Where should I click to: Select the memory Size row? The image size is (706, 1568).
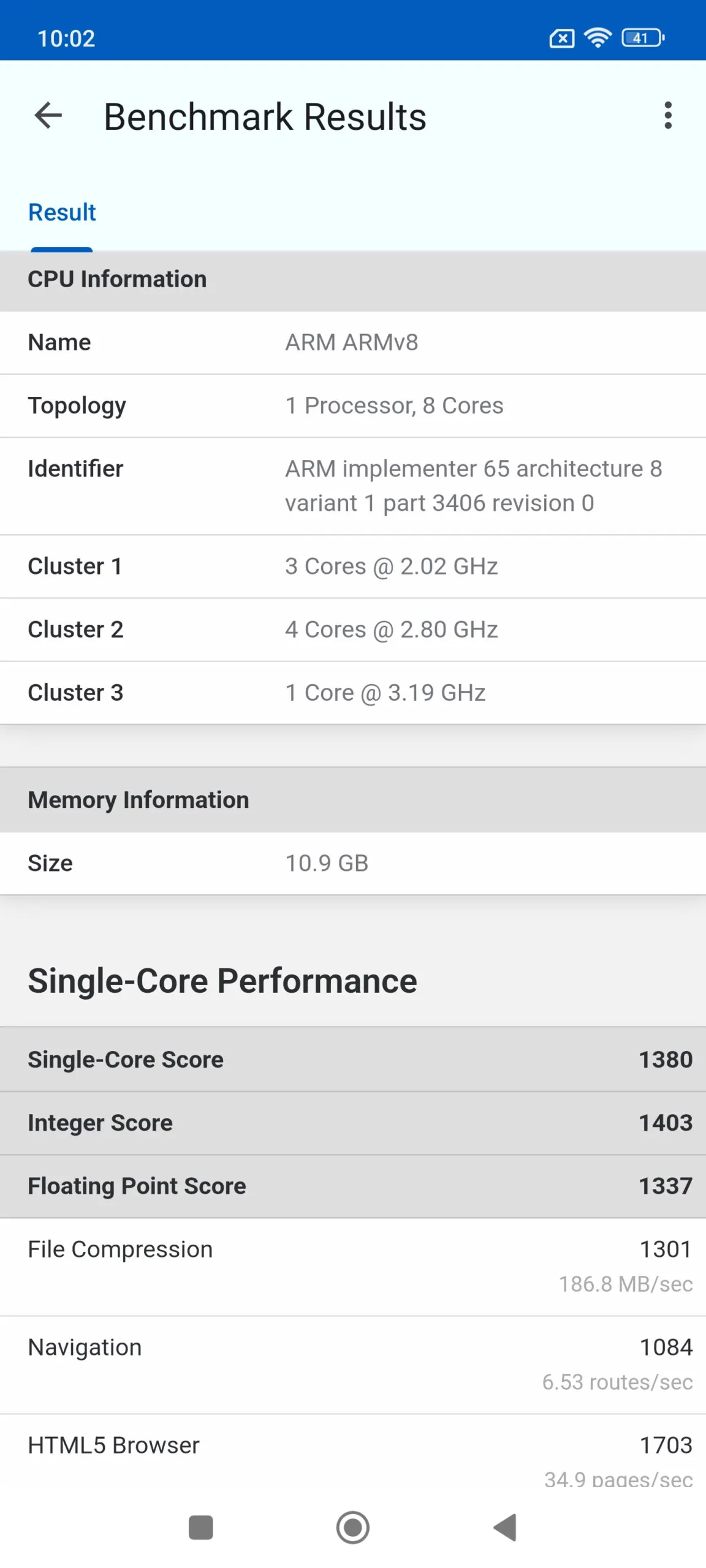point(353,863)
